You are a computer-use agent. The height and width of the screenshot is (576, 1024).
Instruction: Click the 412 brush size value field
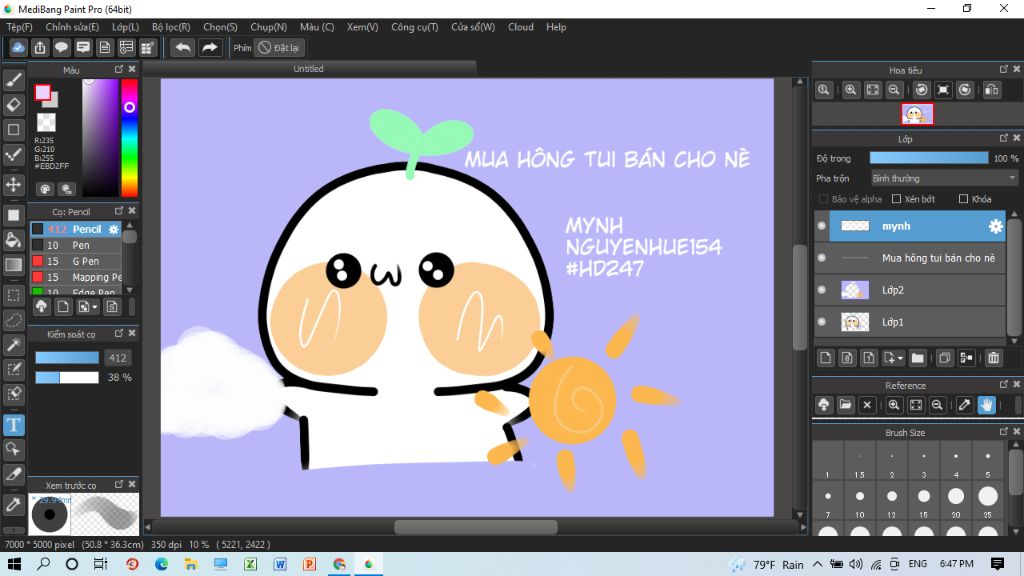pyautogui.click(x=118, y=358)
